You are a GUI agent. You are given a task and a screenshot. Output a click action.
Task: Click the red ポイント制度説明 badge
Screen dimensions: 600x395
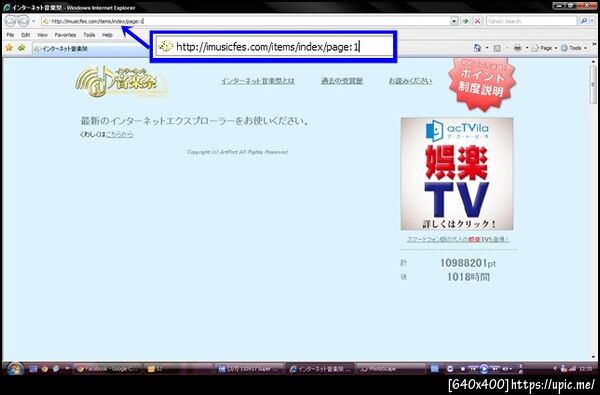[482, 84]
